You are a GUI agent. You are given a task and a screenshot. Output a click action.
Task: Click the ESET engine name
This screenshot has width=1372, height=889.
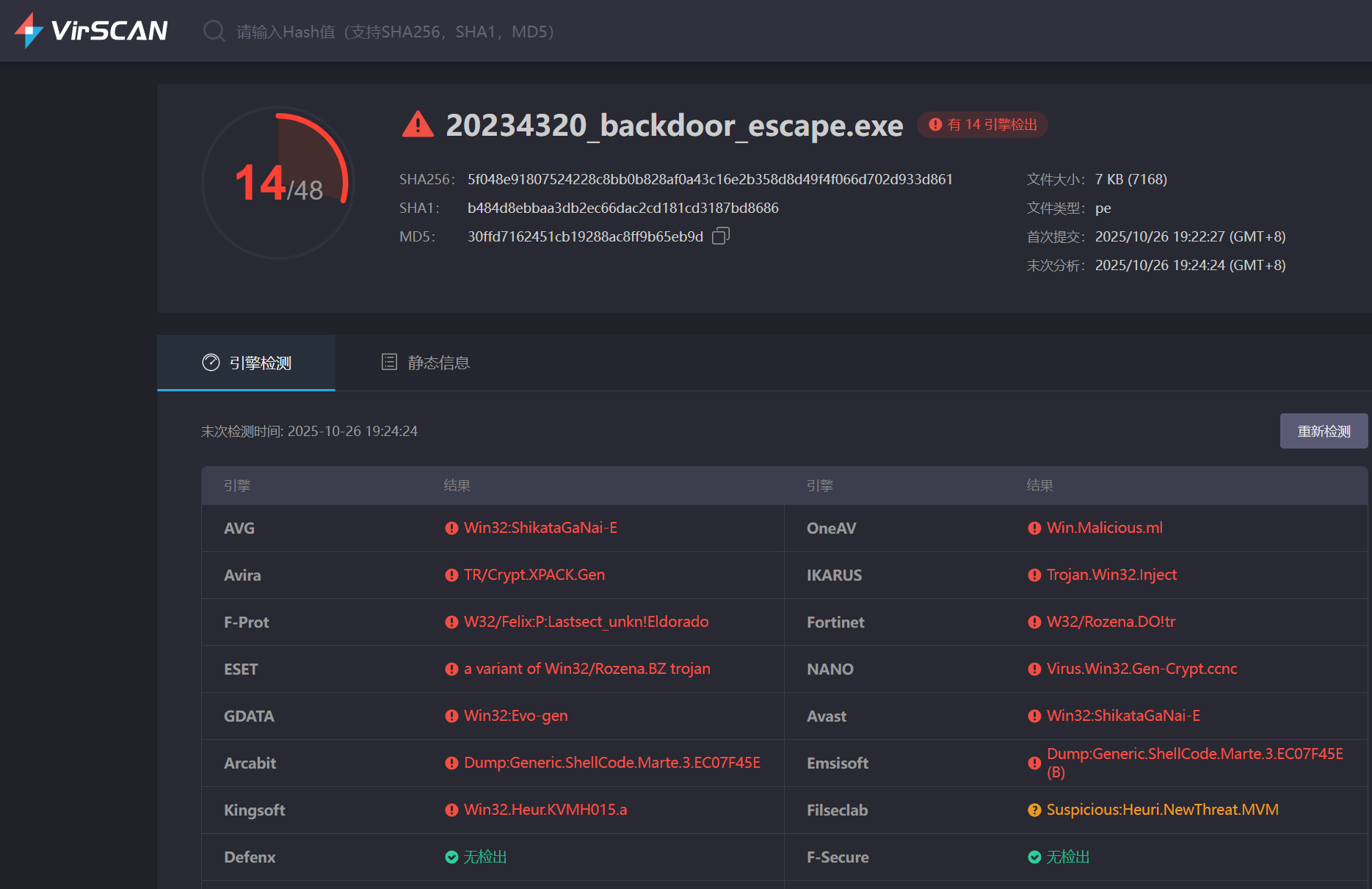pos(241,670)
